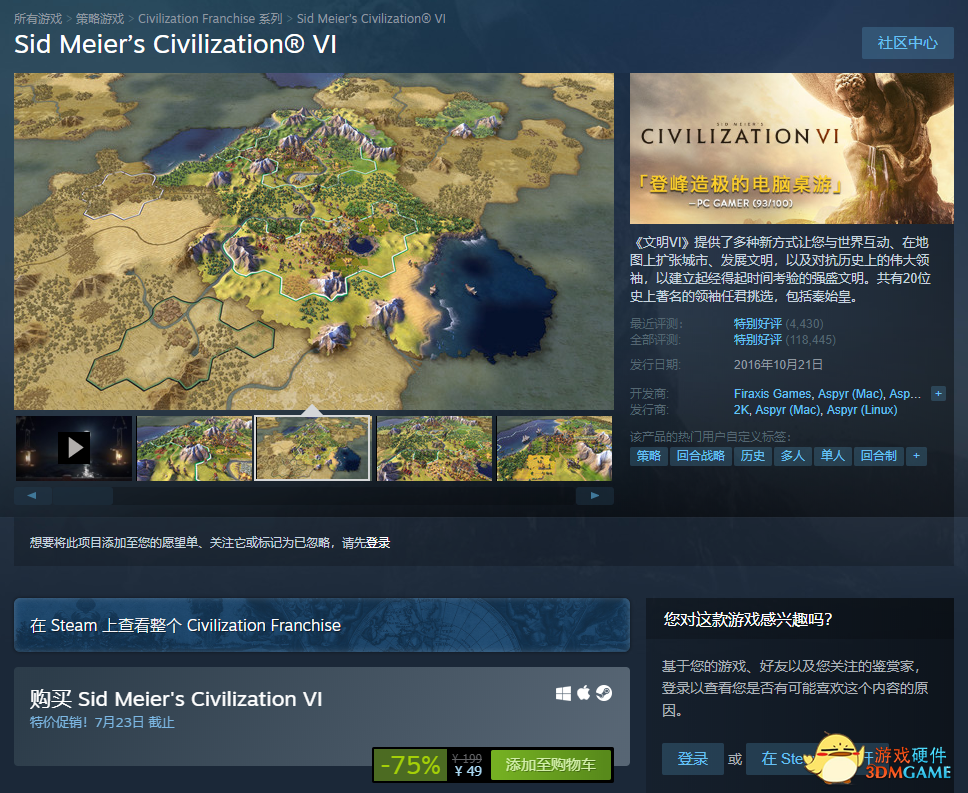Viewport: 968px width, 793px height.
Task: Open Civilization Franchise 系列 breadcrumb
Action: click(210, 19)
